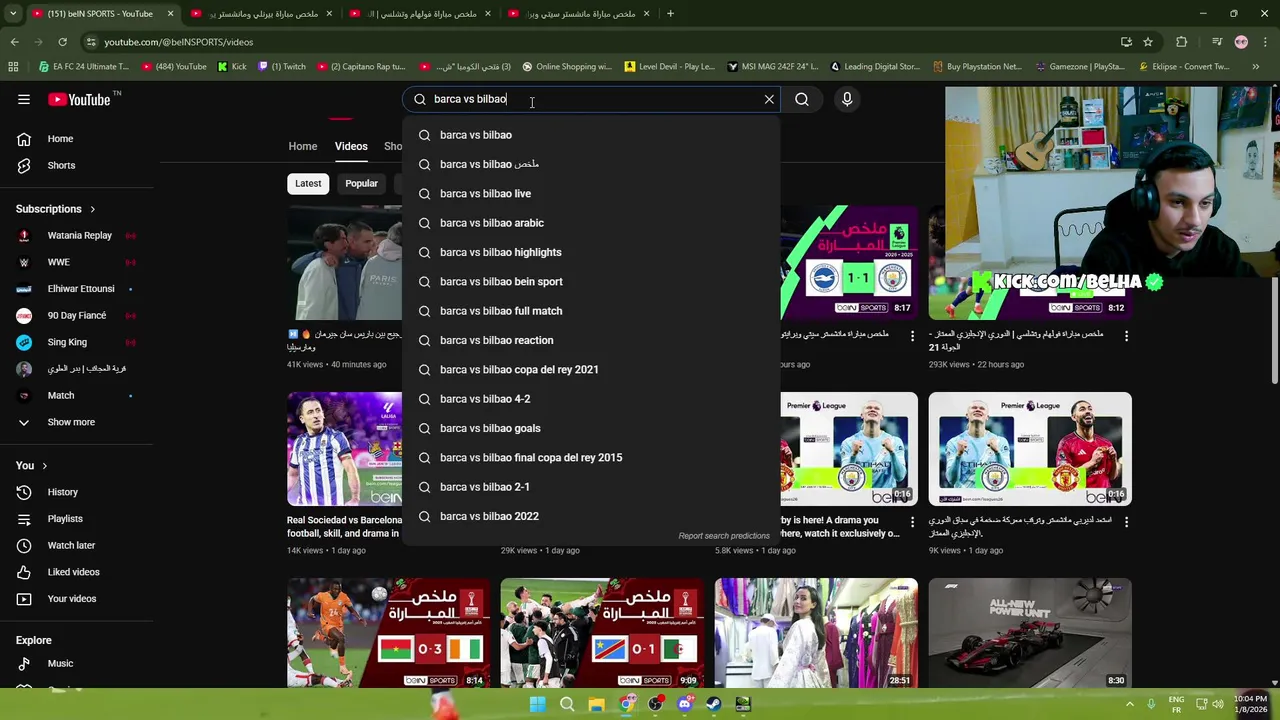Open WWE subscription channel
Screen dimensions: 1280x720
click(77, 262)
